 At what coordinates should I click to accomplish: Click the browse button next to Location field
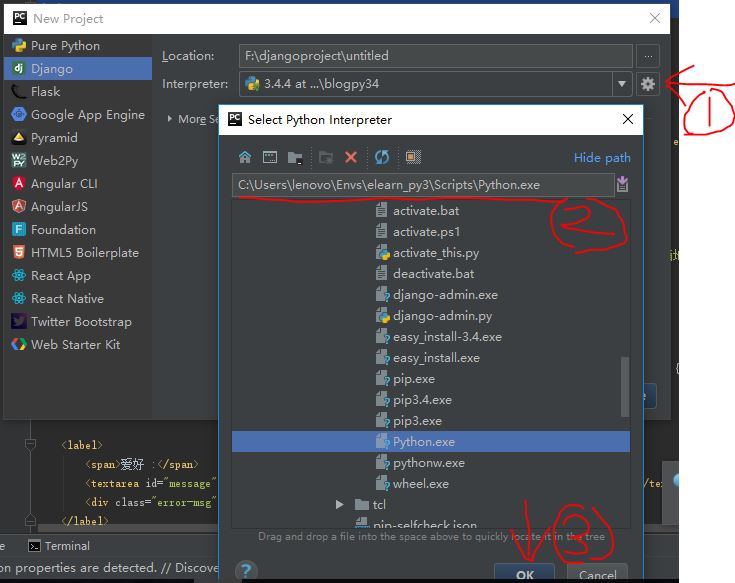(648, 56)
